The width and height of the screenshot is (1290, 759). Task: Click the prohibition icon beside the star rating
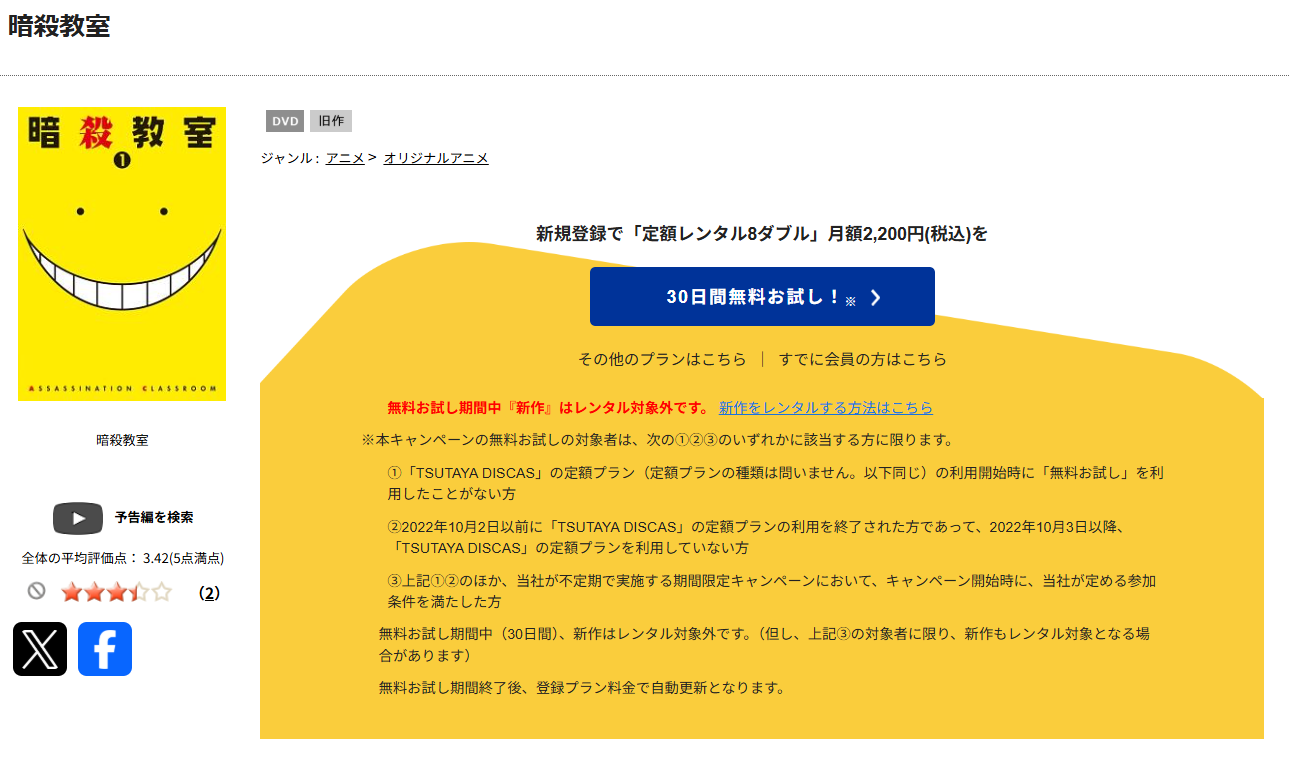pyautogui.click(x=36, y=591)
